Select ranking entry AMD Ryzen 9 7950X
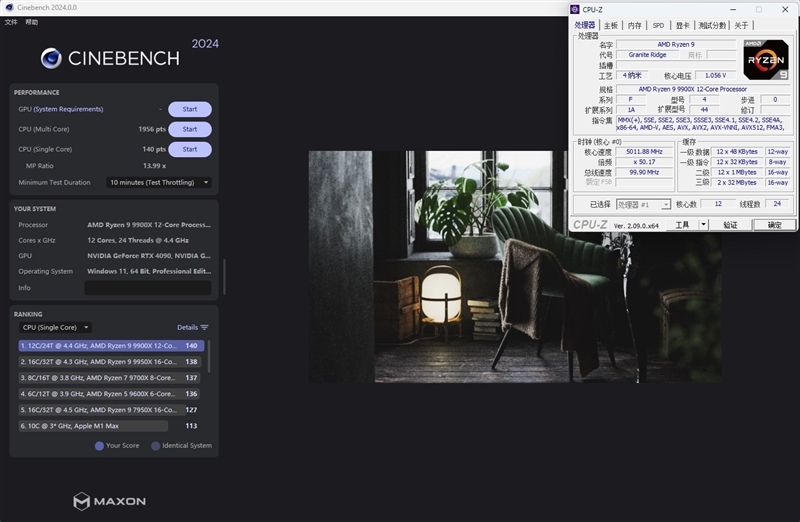Viewport: 800px width, 522px height. [x=109, y=410]
